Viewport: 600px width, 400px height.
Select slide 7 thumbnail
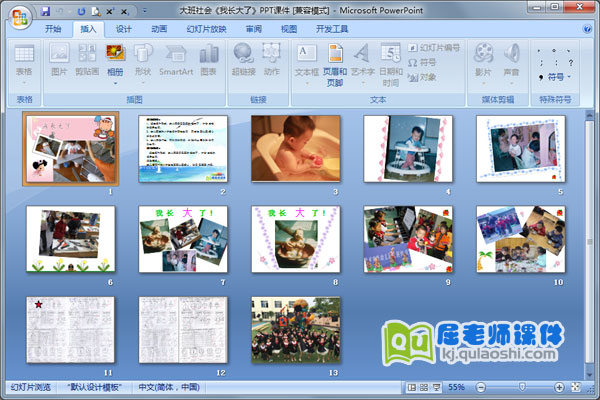[183, 239]
